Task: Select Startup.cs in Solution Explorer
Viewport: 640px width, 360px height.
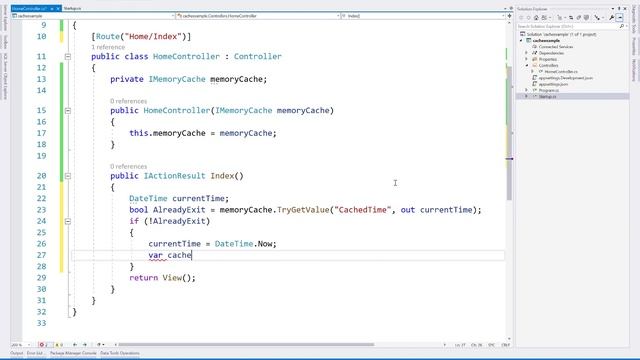Action: [x=547, y=96]
